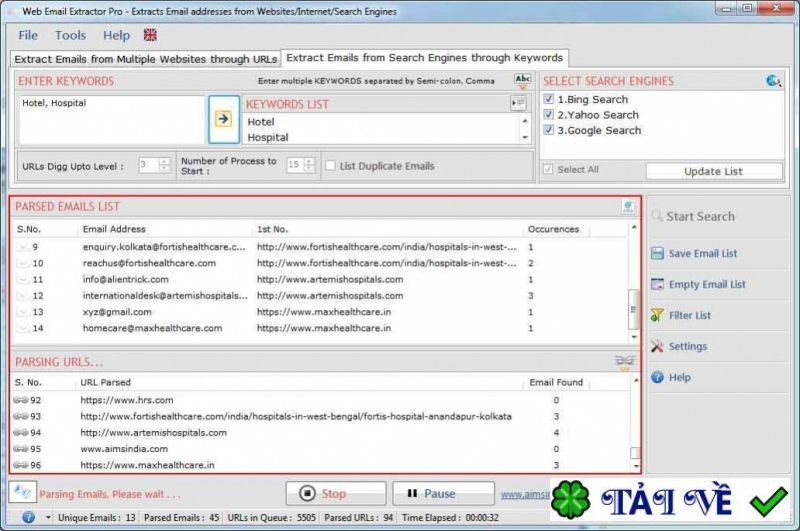This screenshot has width=800, height=531.
Task: Switch to Extract Emails from Multiple Websites tab
Action: 145,59
